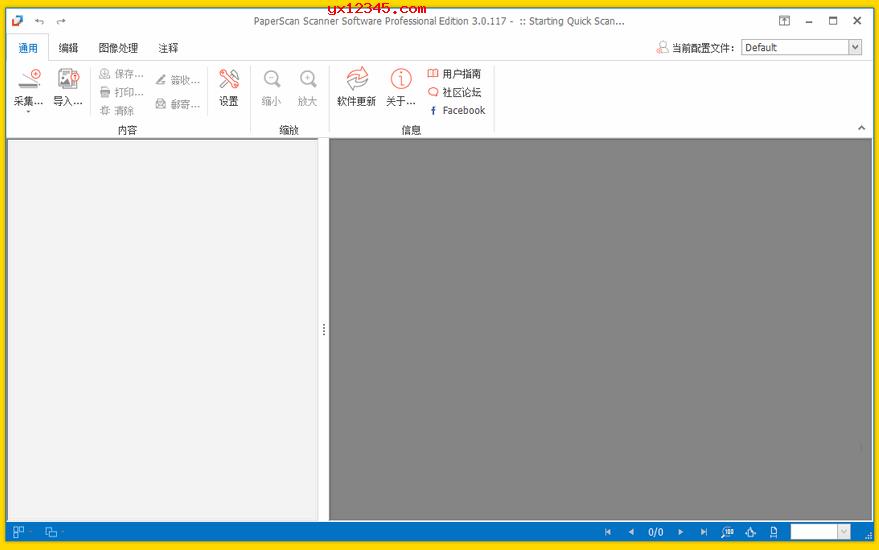Click the 导入 import image icon

pos(68,80)
